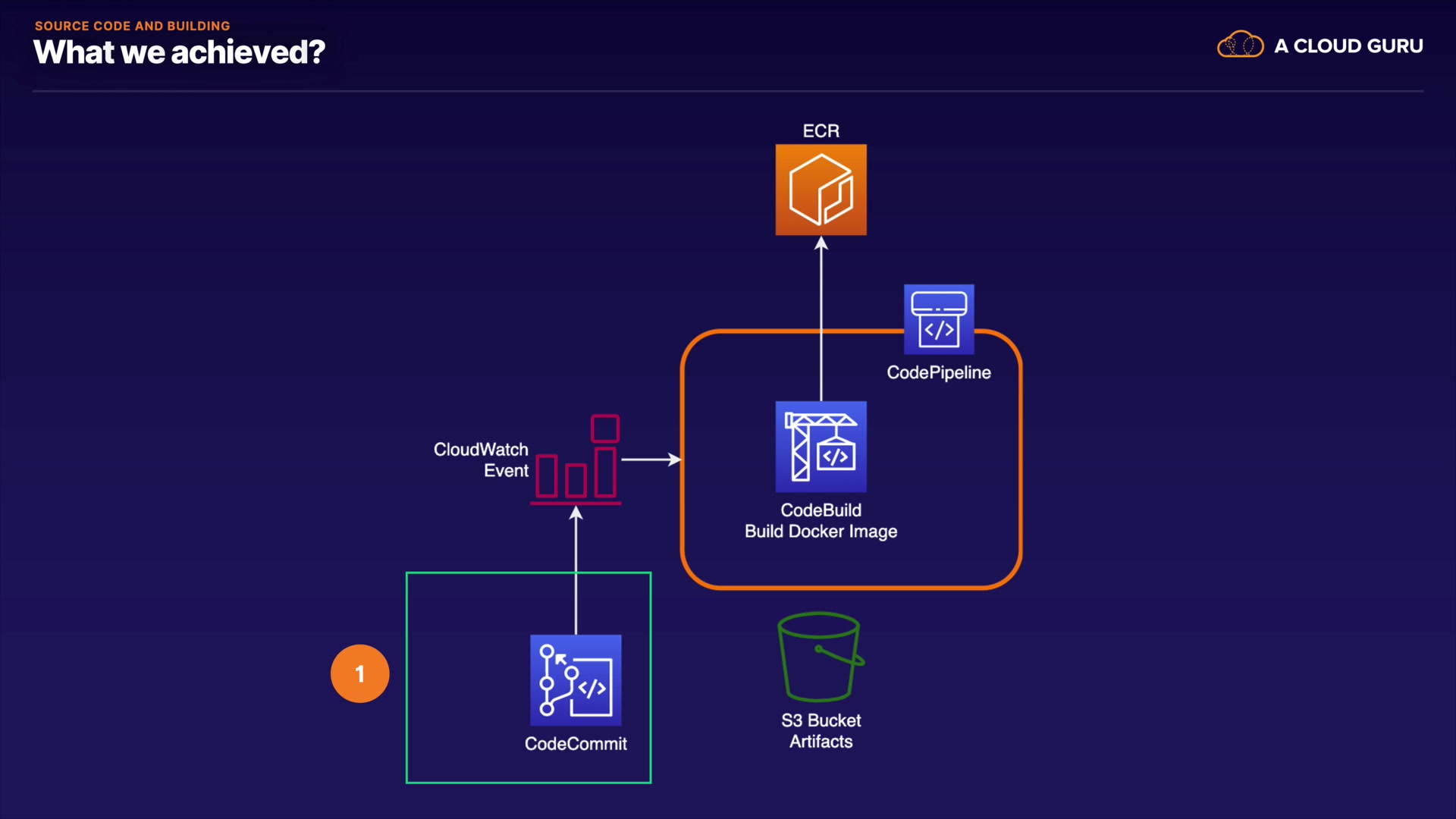Click the green S3 bucket icon
The width and height of the screenshot is (1456, 819).
[x=821, y=657]
